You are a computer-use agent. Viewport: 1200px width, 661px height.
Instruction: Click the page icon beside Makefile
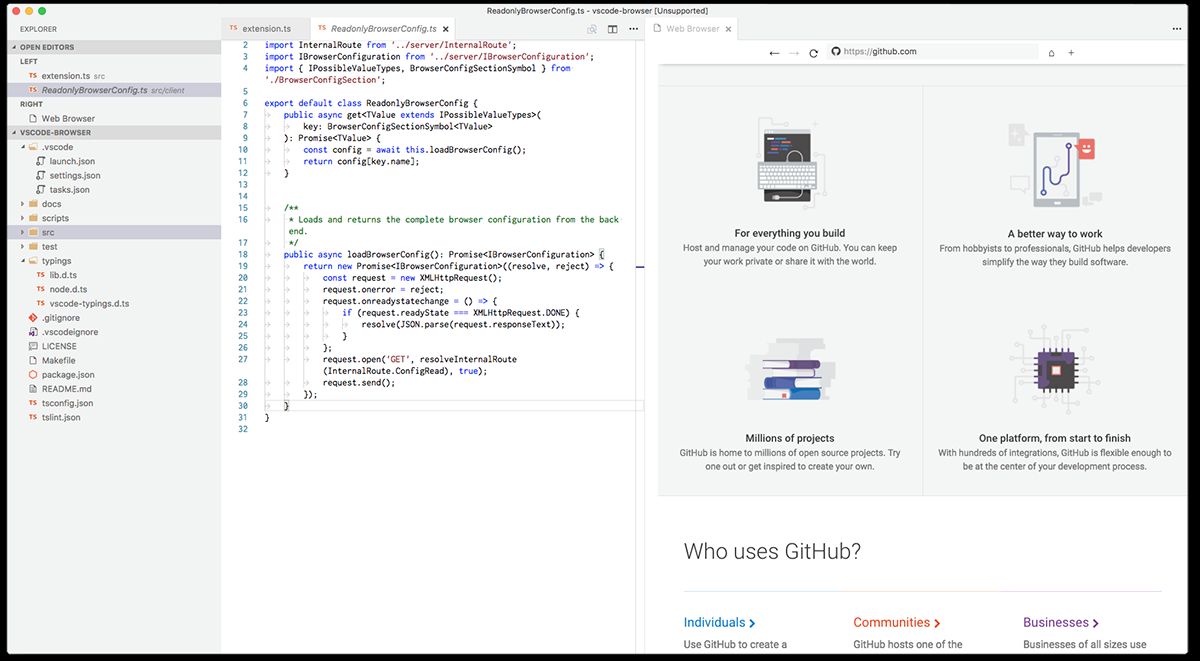[x=33, y=360]
